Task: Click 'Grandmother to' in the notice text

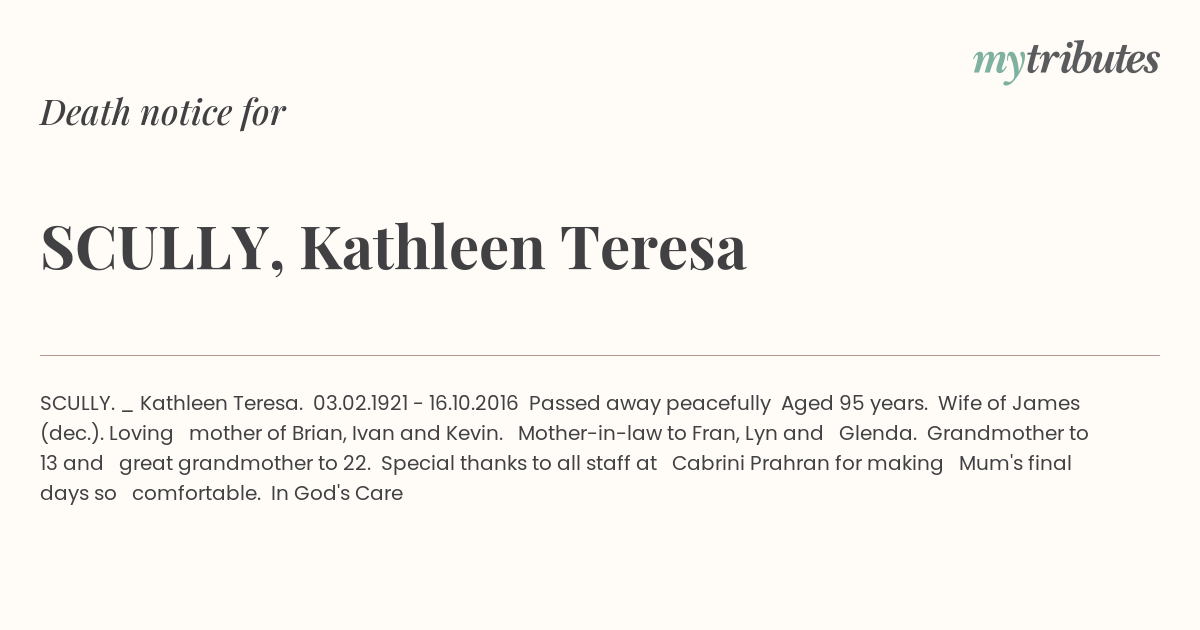Action: pos(1008,433)
